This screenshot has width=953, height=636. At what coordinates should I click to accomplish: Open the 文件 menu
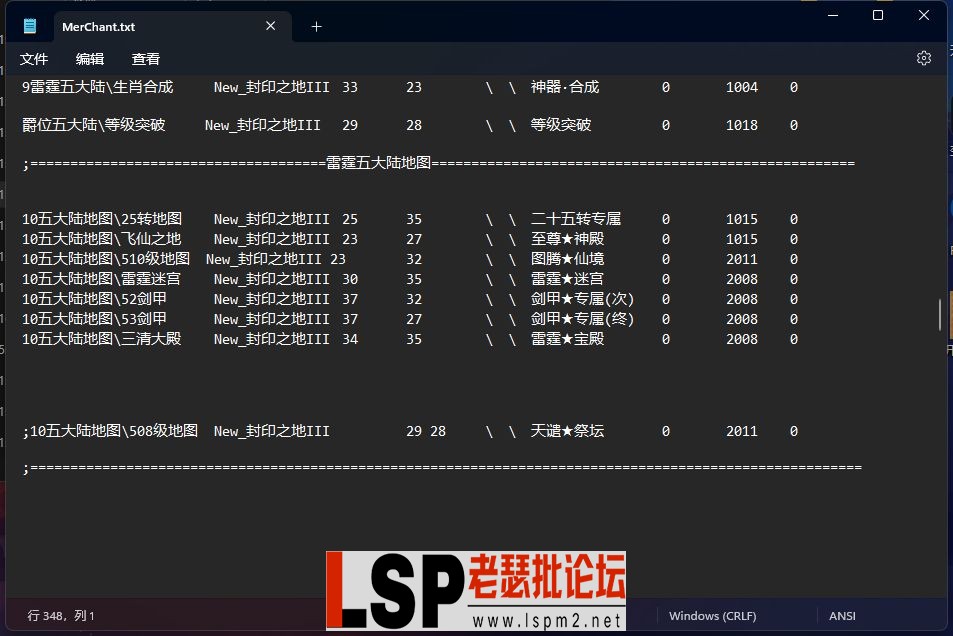click(34, 59)
